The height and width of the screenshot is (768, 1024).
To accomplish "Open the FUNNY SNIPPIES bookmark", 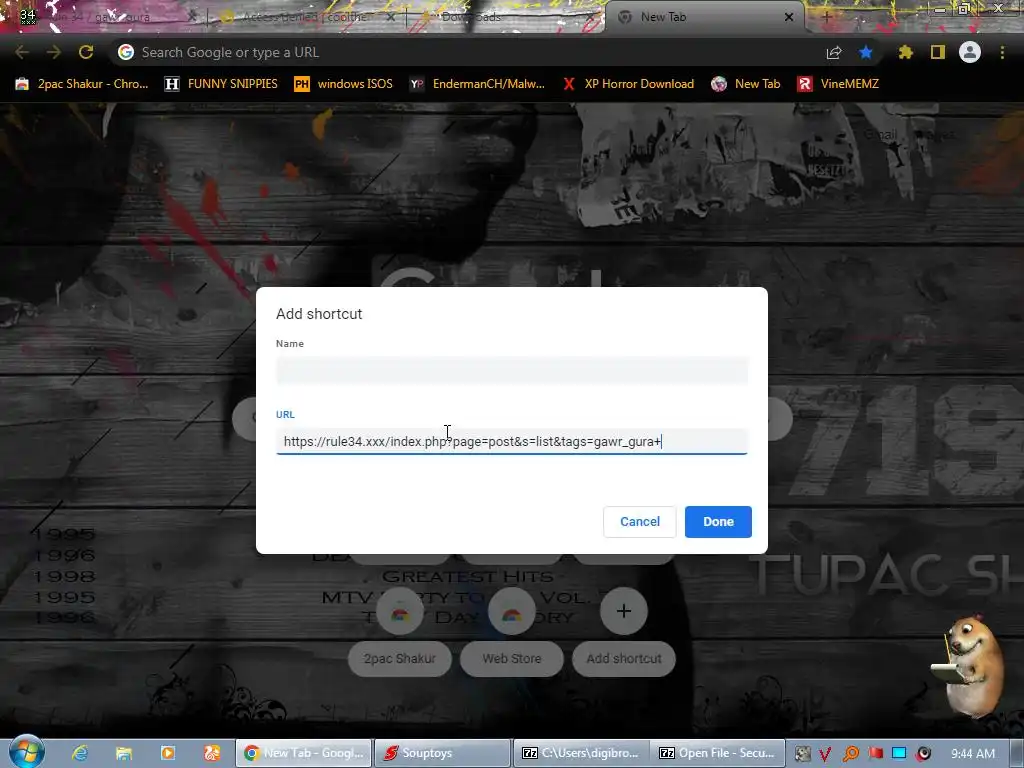I will 221,84.
